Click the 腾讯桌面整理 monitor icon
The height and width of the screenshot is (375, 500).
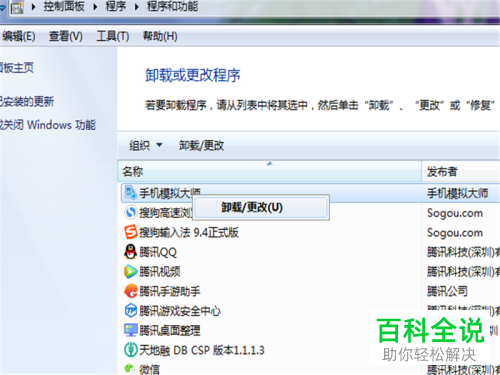click(130, 330)
